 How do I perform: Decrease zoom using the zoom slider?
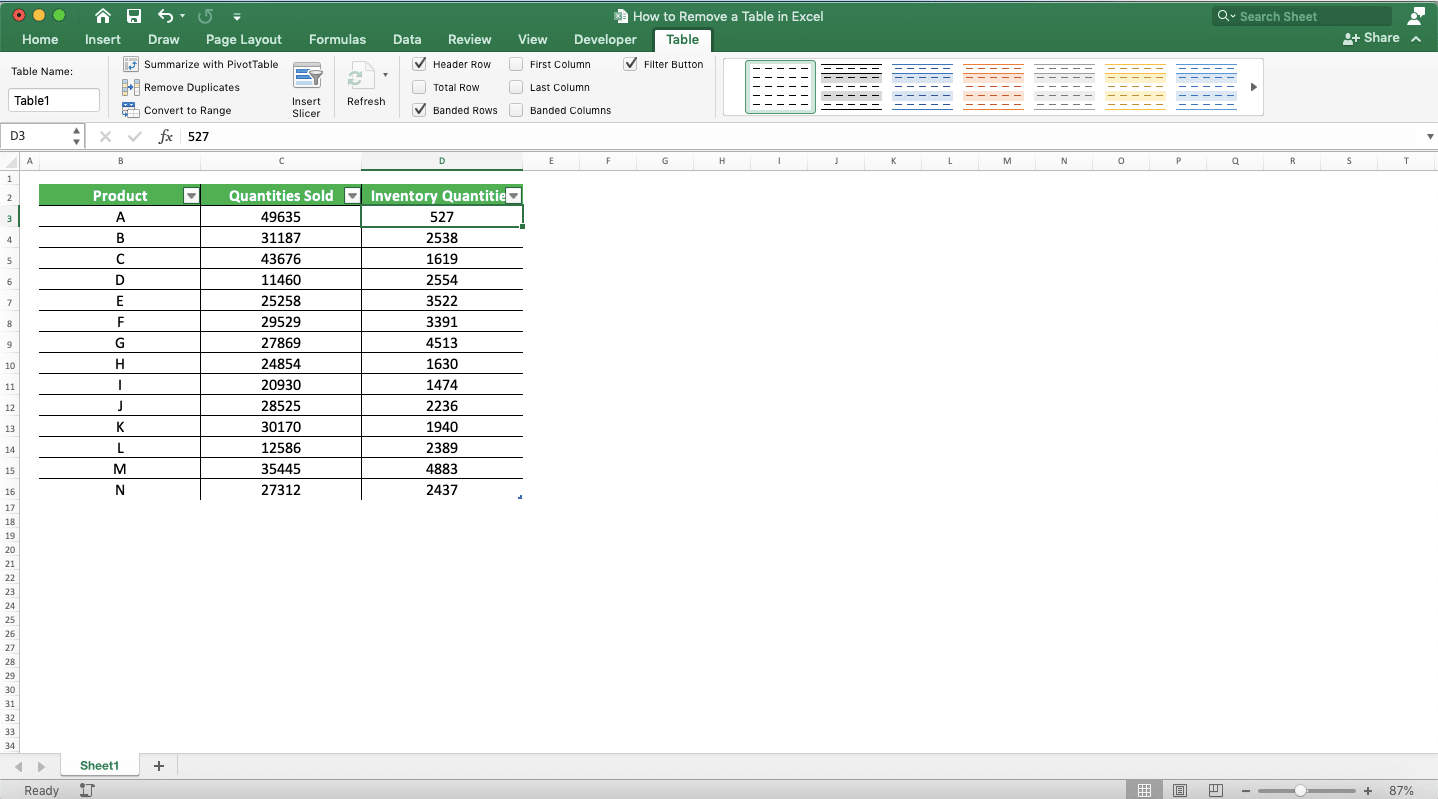tap(1246, 790)
